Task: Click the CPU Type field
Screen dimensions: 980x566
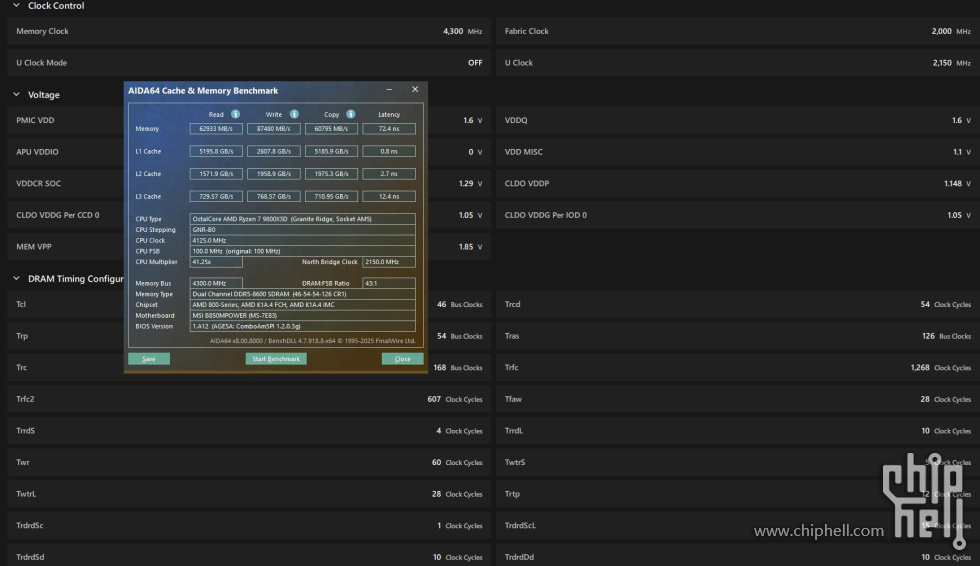Action: tap(302, 218)
